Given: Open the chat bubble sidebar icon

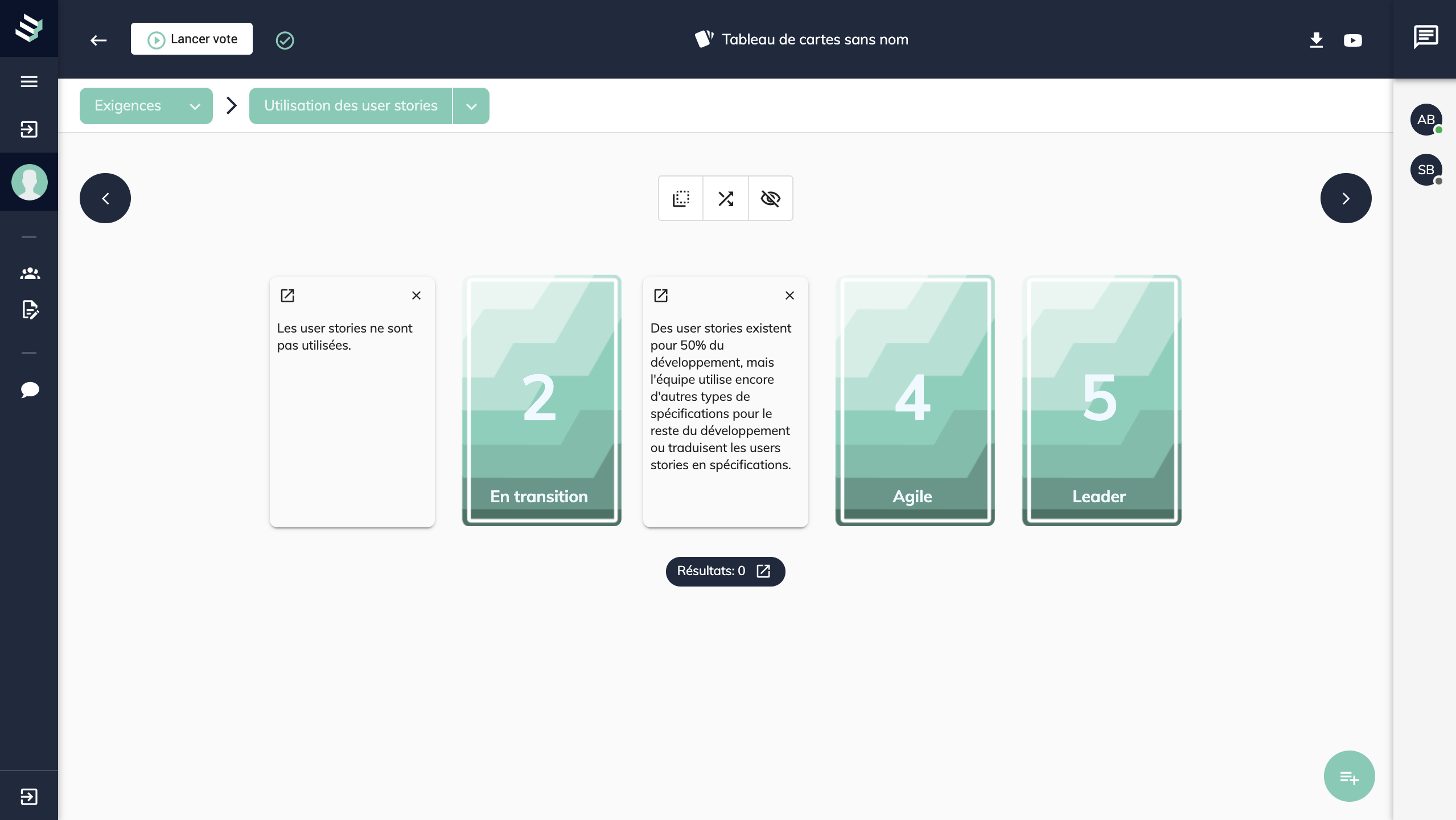Looking at the screenshot, I should click(x=30, y=390).
